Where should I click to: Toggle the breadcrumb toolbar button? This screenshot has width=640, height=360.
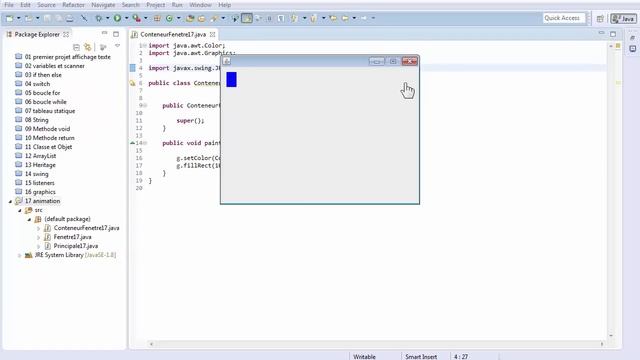coord(235,18)
